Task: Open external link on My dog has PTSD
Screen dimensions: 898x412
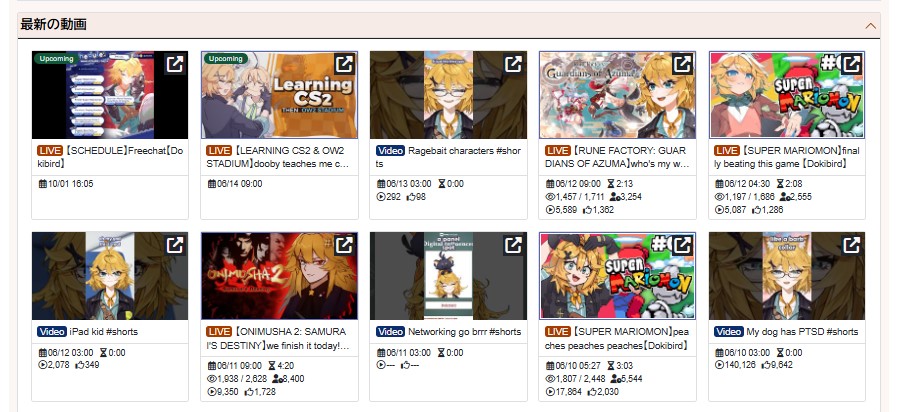Action: point(852,245)
